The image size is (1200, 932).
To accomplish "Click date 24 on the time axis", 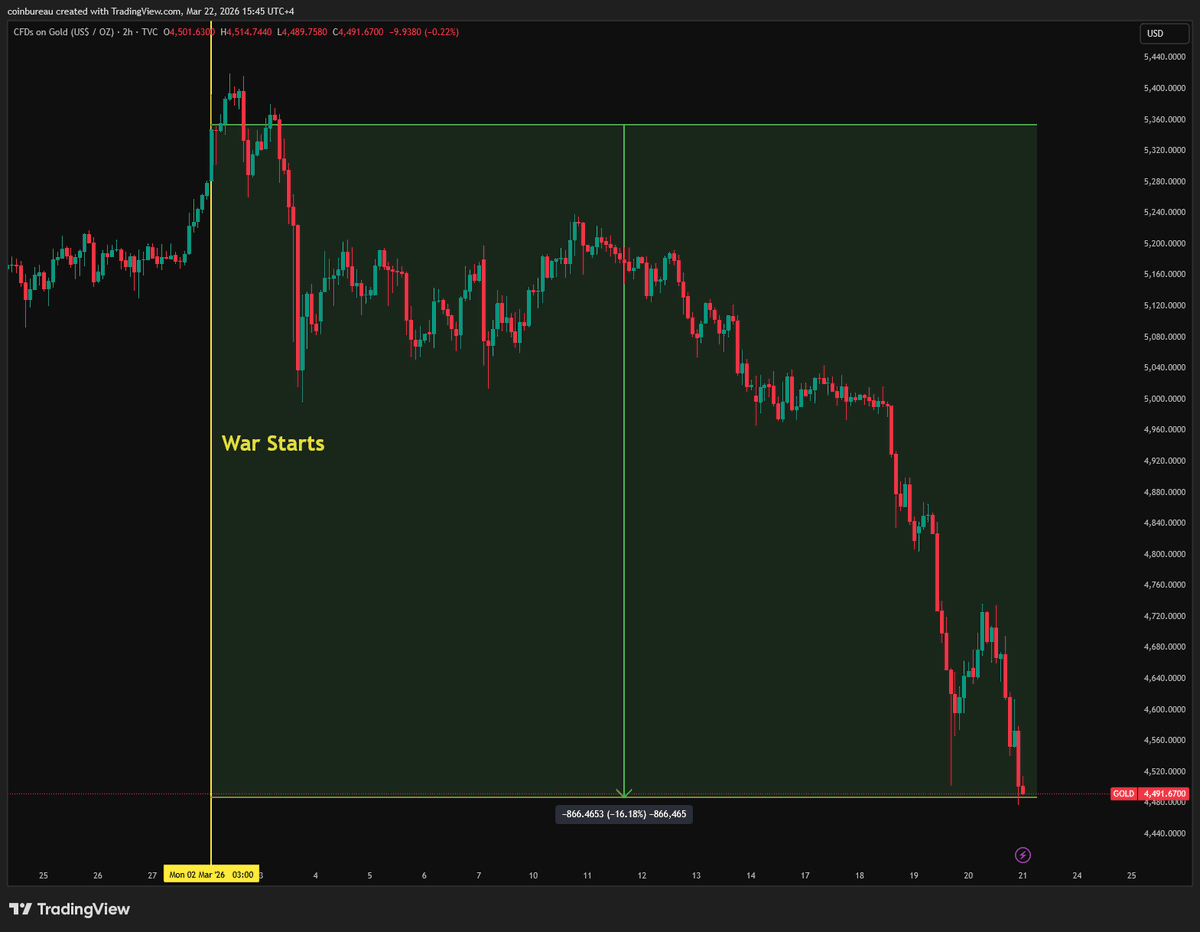I will point(1077,875).
